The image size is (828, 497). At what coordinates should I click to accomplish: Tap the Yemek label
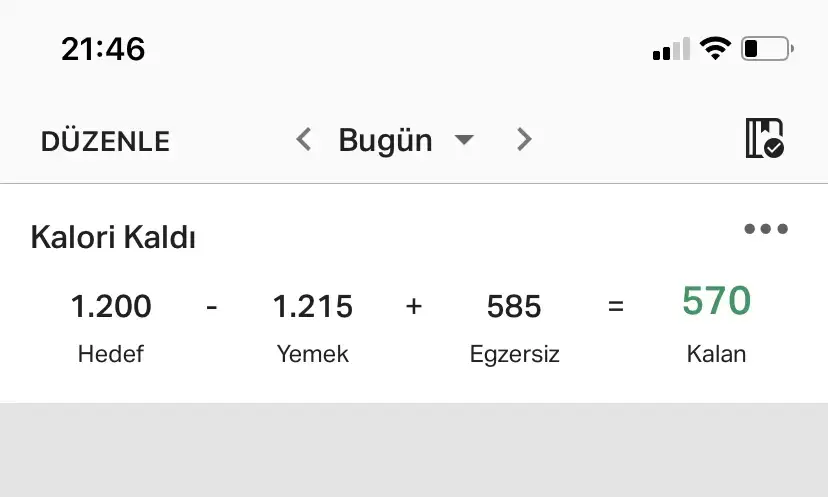click(x=313, y=354)
